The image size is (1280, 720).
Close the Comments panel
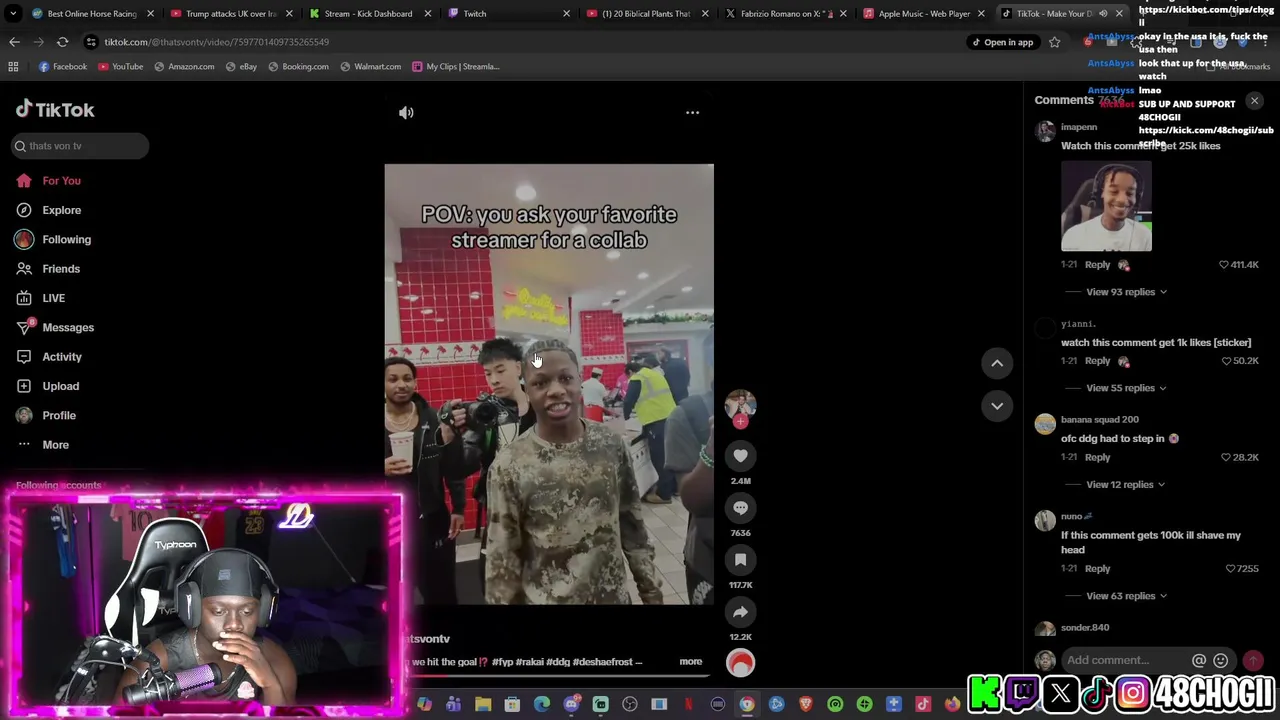1254,100
